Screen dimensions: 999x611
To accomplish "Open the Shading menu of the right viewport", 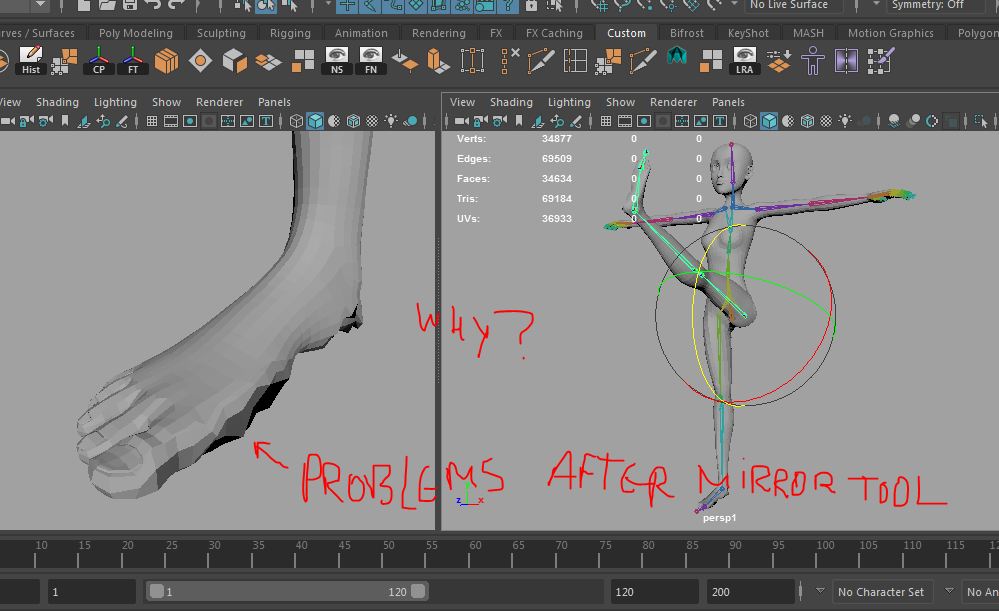I will pos(511,101).
